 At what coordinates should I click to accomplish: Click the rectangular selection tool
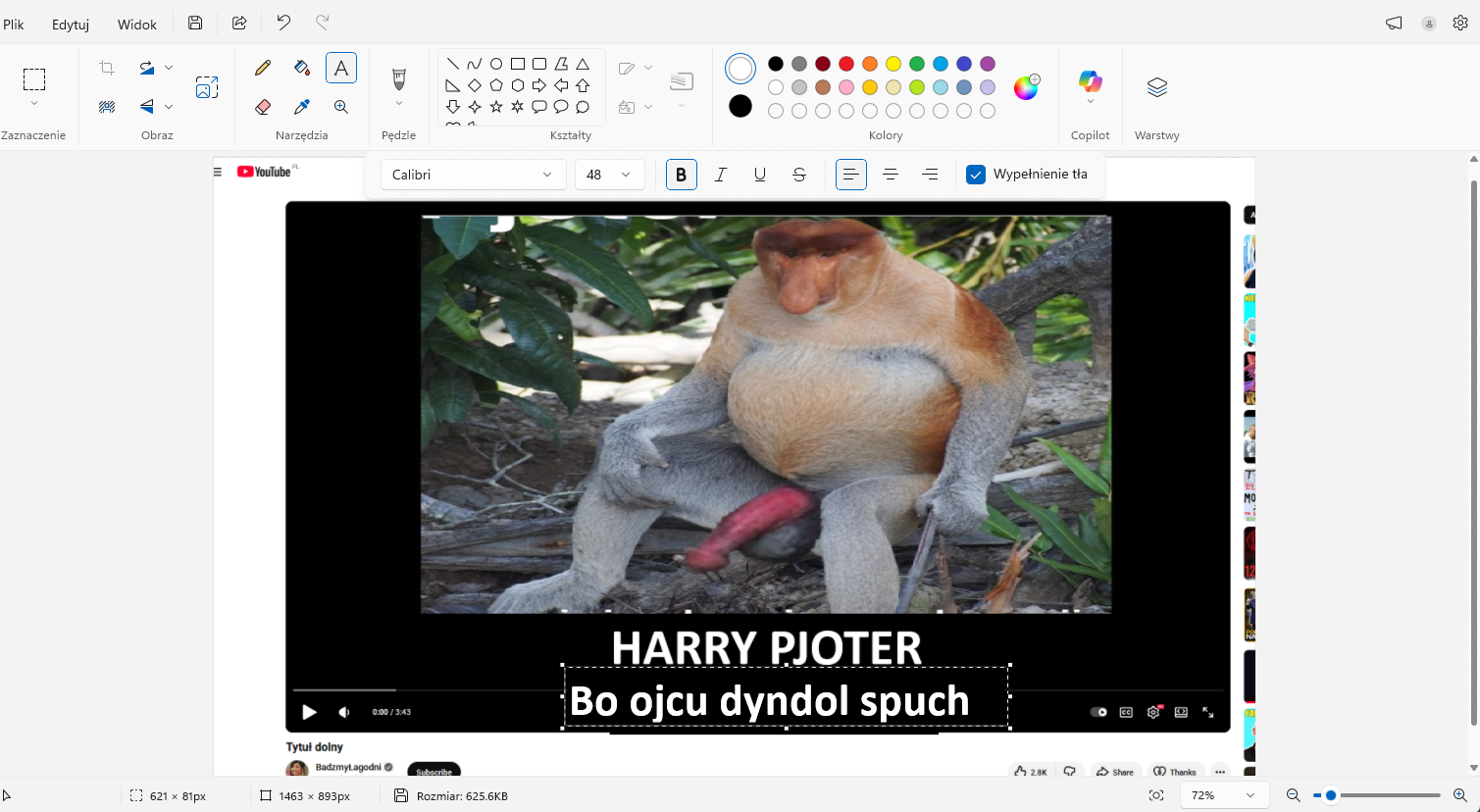click(34, 79)
